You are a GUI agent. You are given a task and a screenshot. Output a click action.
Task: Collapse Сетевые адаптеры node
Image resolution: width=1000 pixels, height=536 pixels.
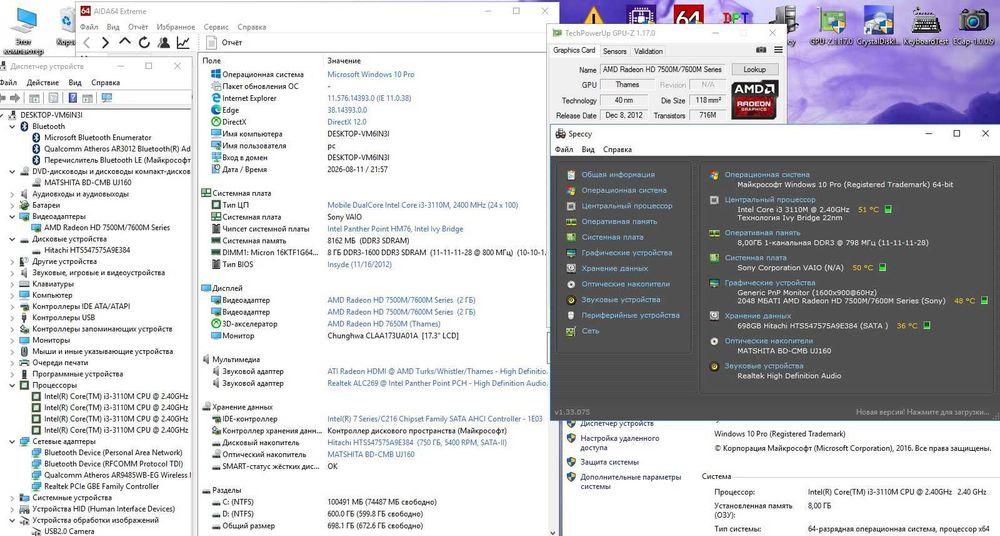(x=12, y=442)
